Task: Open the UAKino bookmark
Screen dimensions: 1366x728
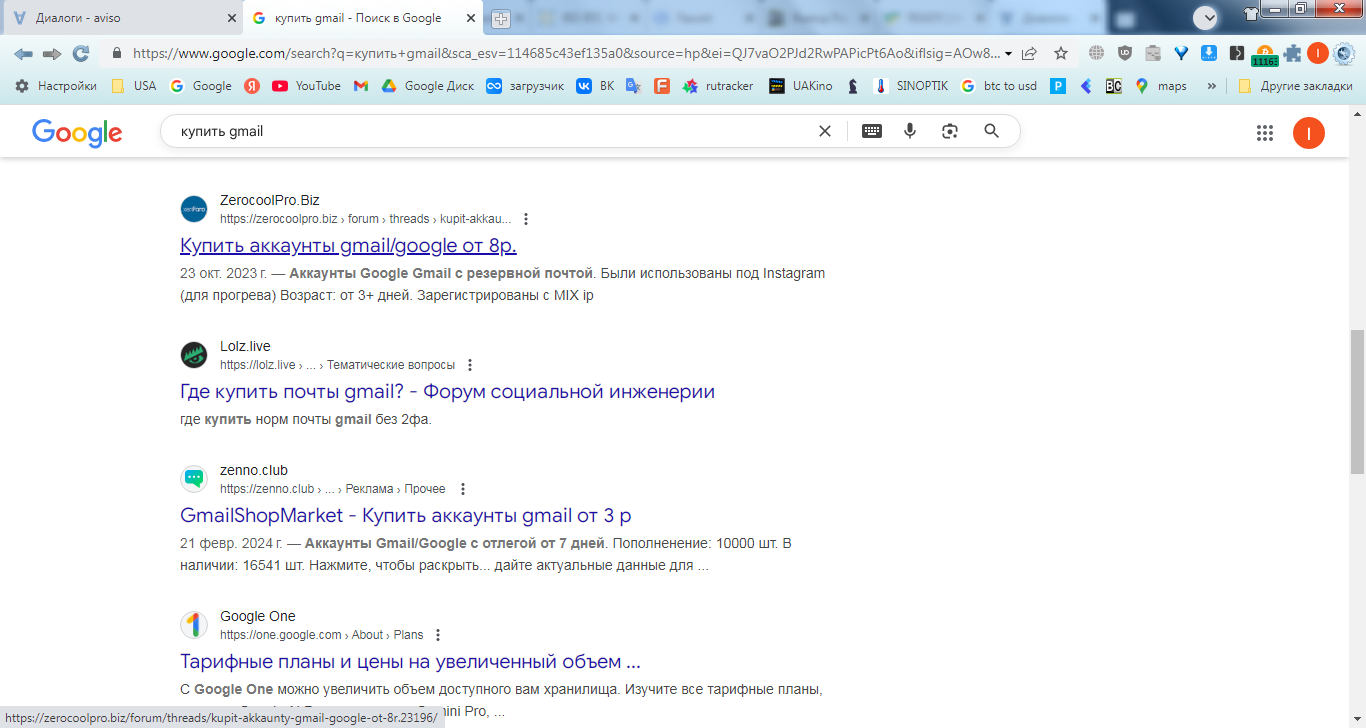Action: (x=801, y=86)
